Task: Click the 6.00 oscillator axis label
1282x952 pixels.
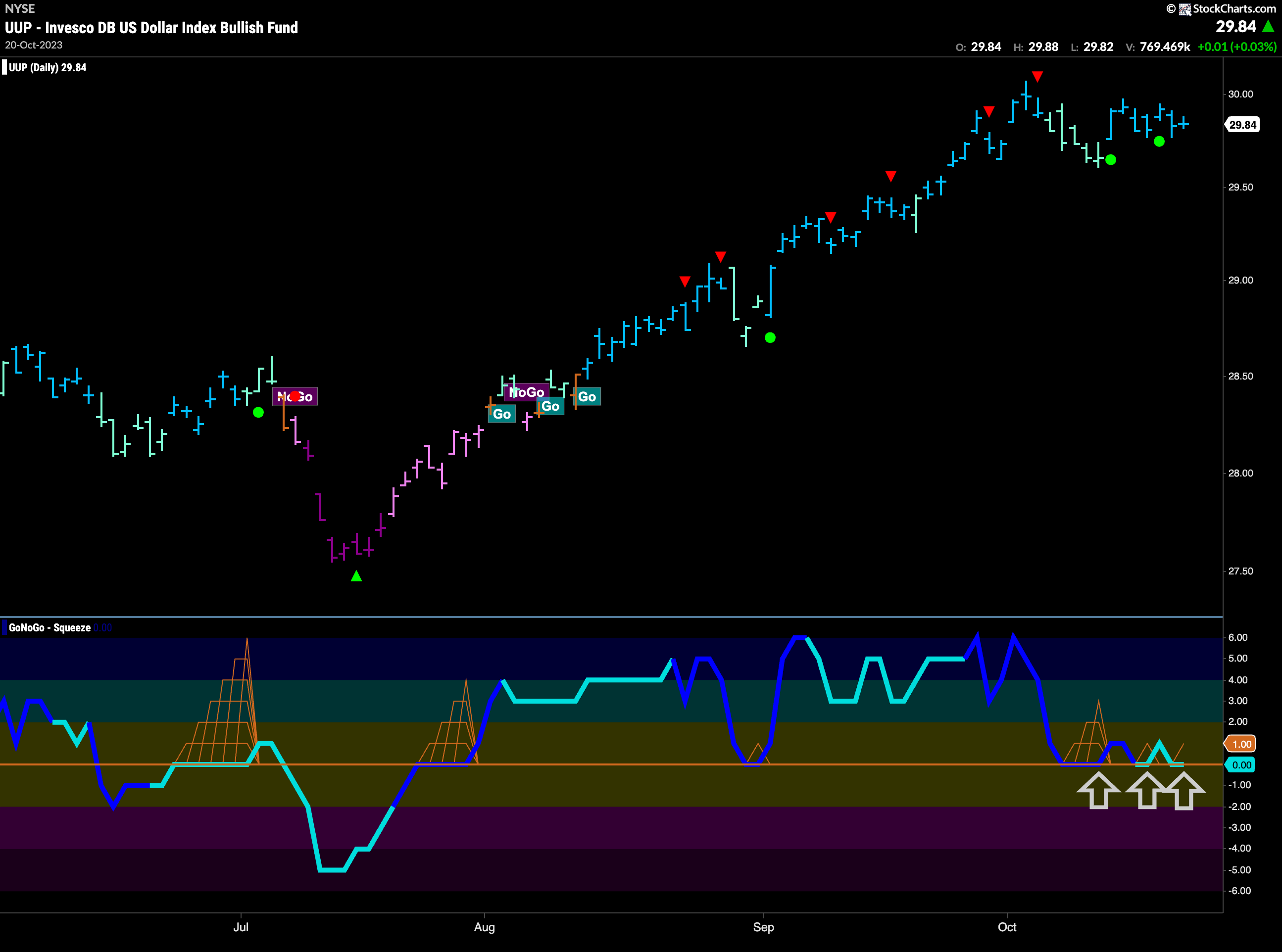Action: click(x=1238, y=637)
